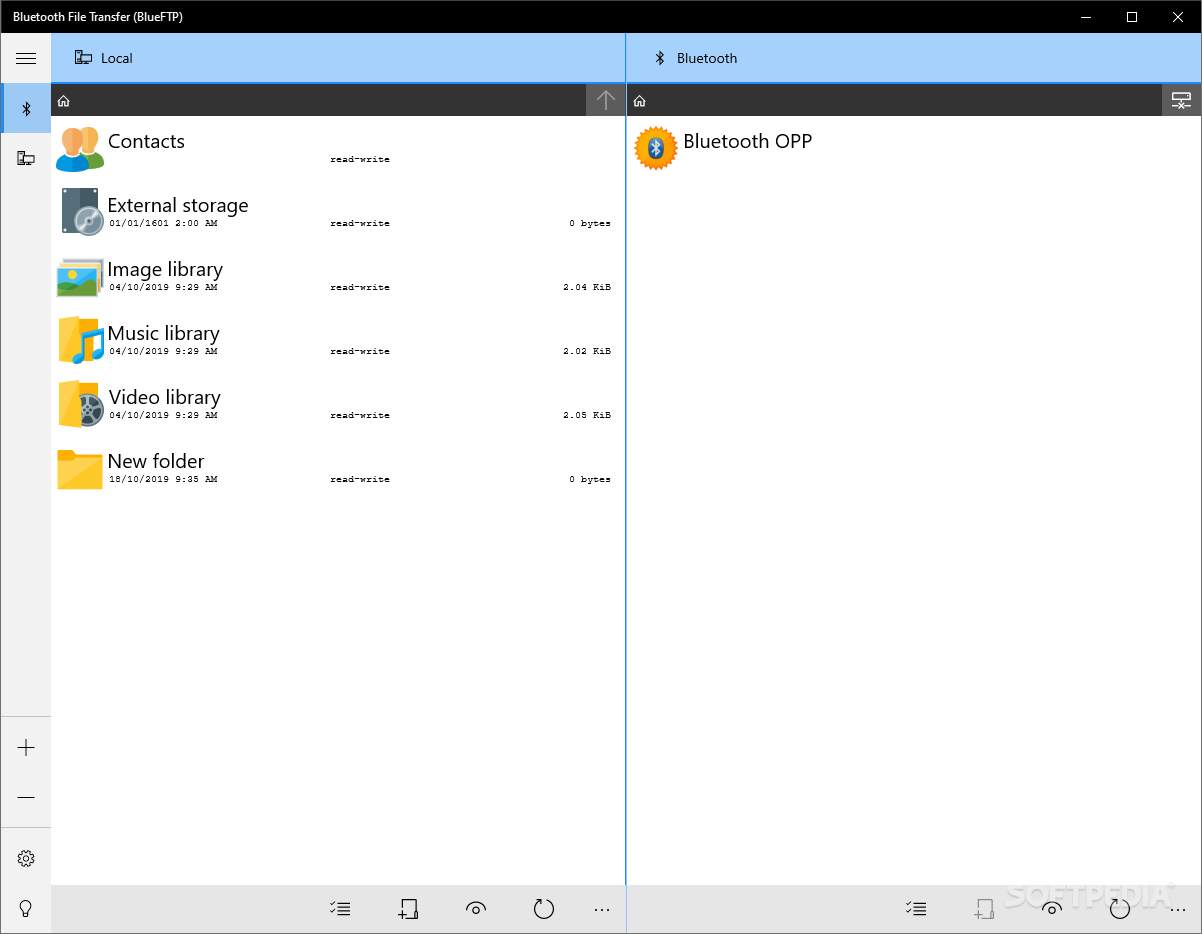The width and height of the screenshot is (1202, 934).
Task: Select the Music library entry name
Action: point(164,333)
